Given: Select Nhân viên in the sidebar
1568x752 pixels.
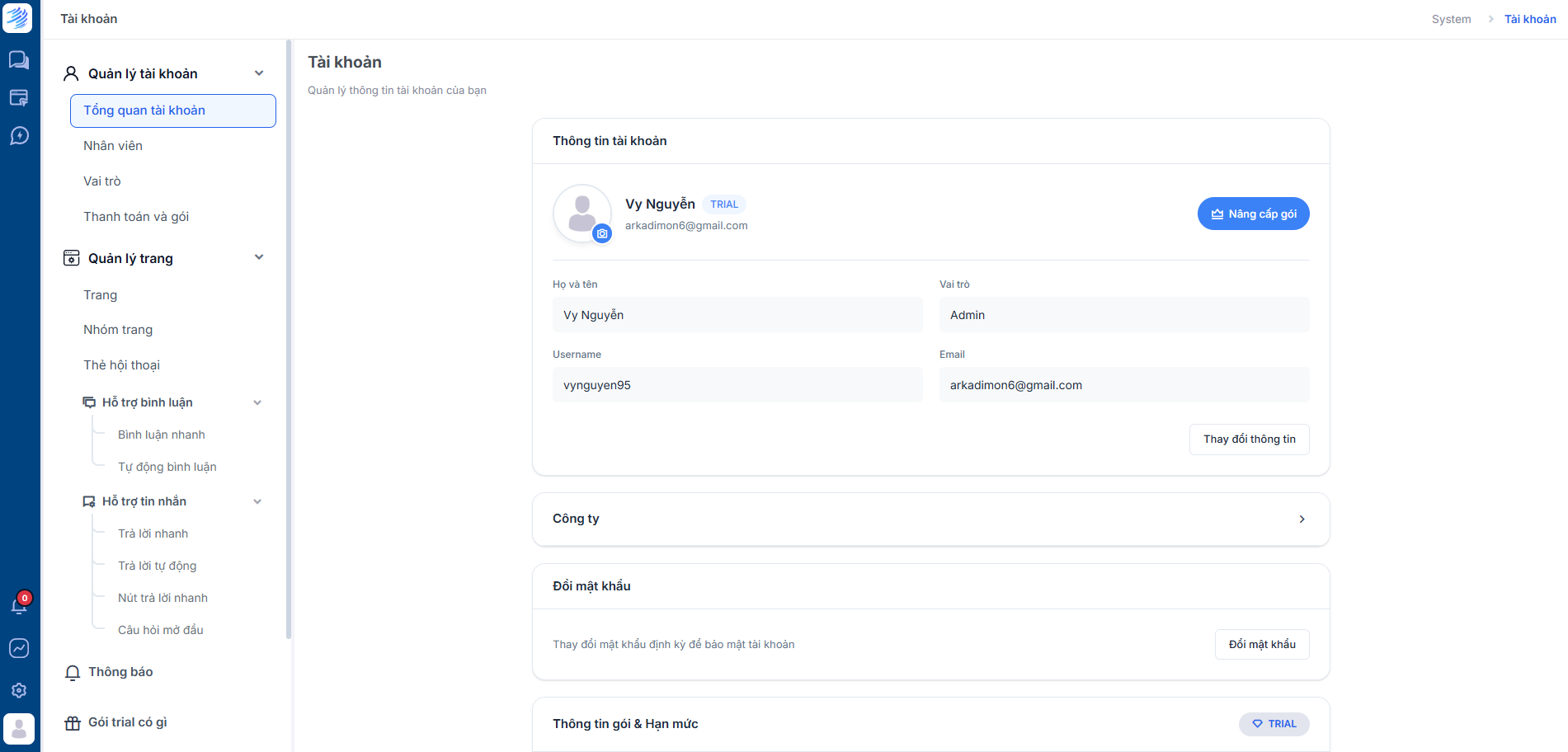Looking at the screenshot, I should coord(113,146).
